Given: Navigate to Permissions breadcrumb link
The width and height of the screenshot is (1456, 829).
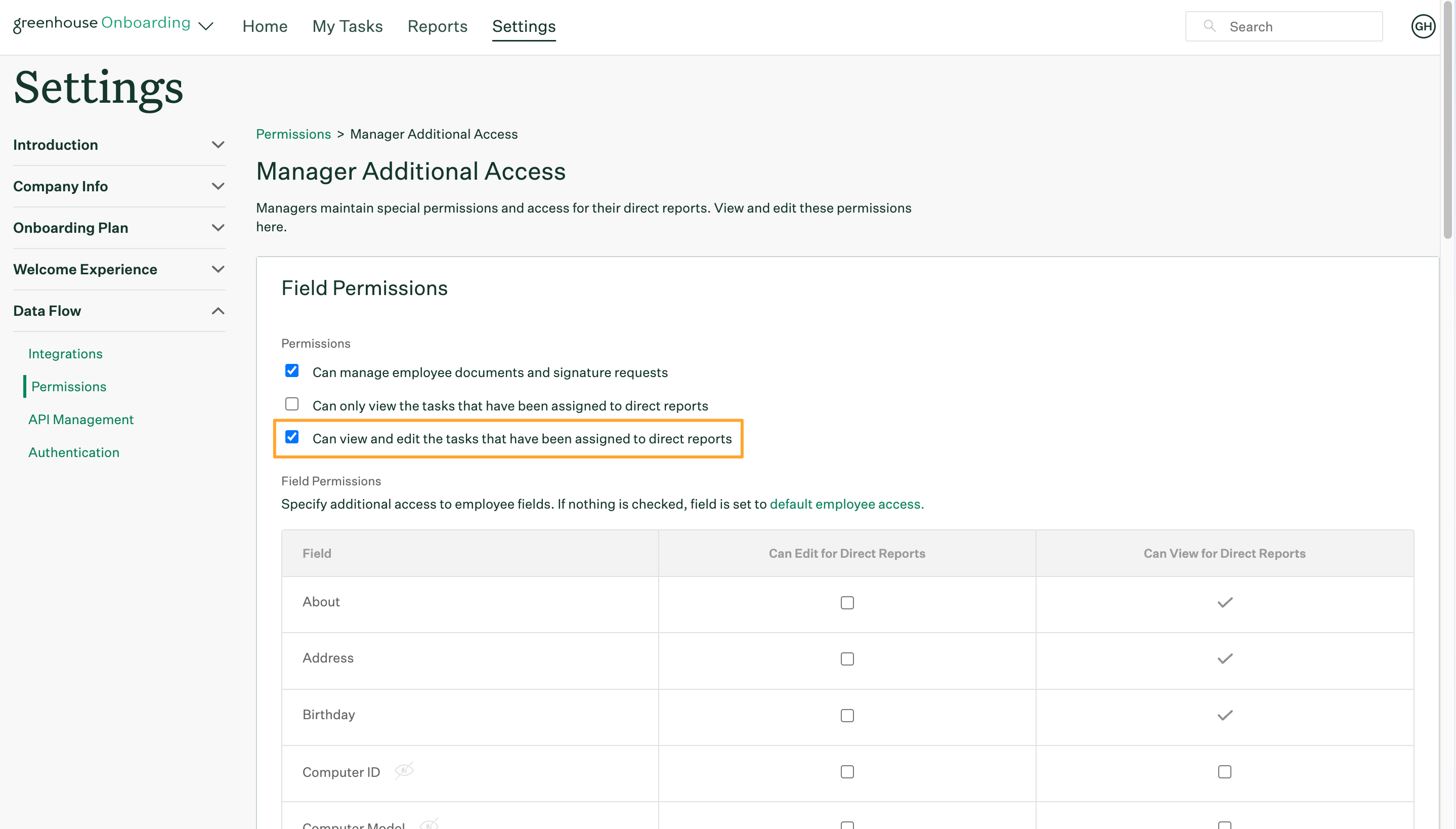Looking at the screenshot, I should 293,133.
